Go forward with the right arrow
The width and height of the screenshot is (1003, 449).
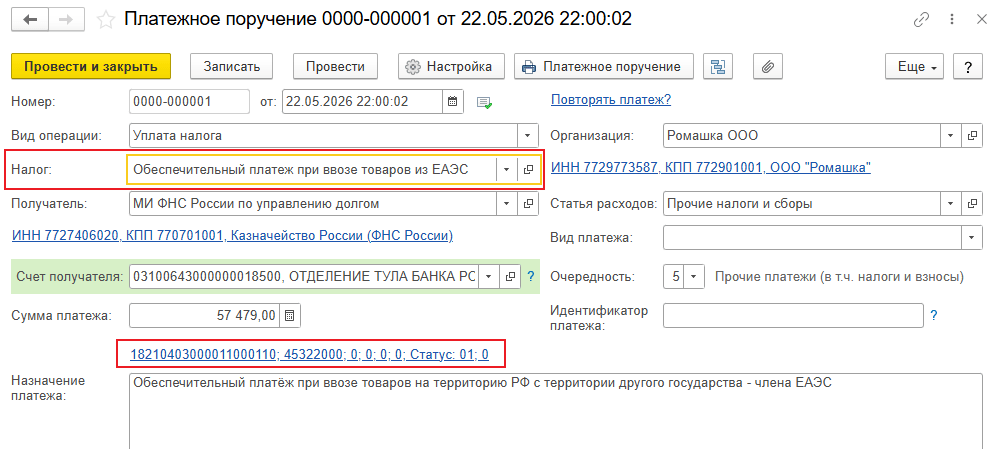point(66,19)
